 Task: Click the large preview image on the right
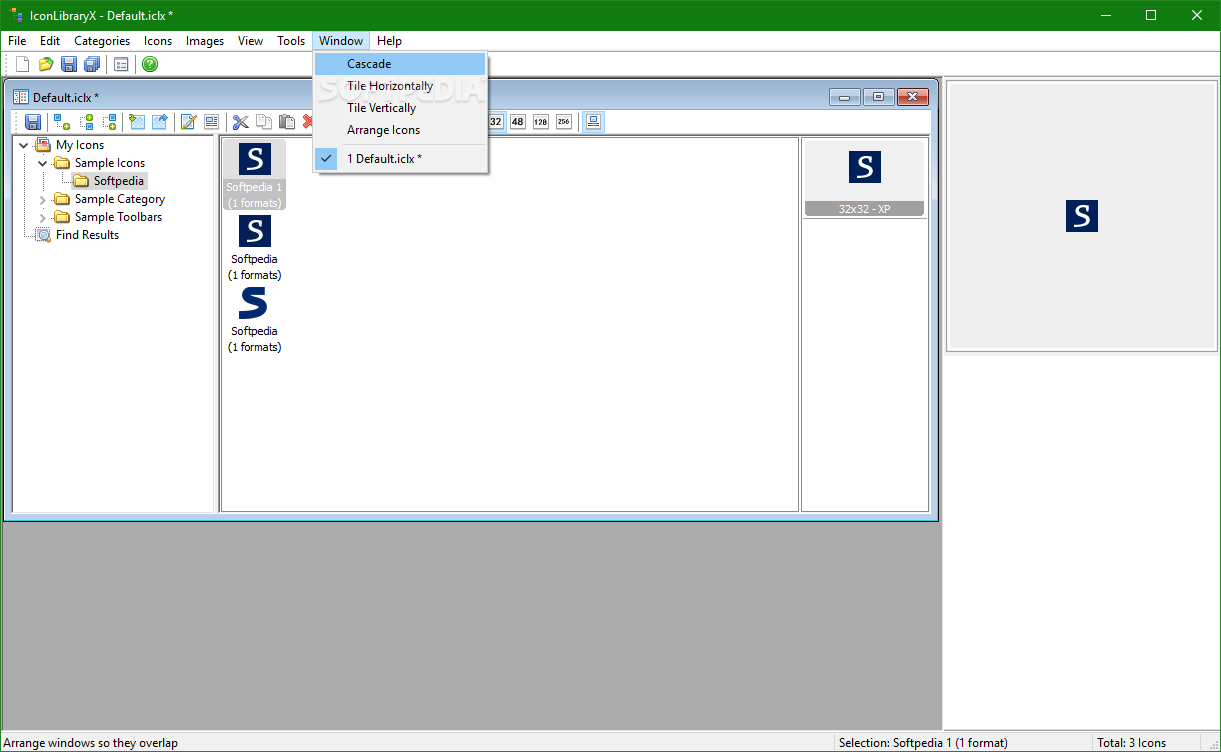[1081, 216]
